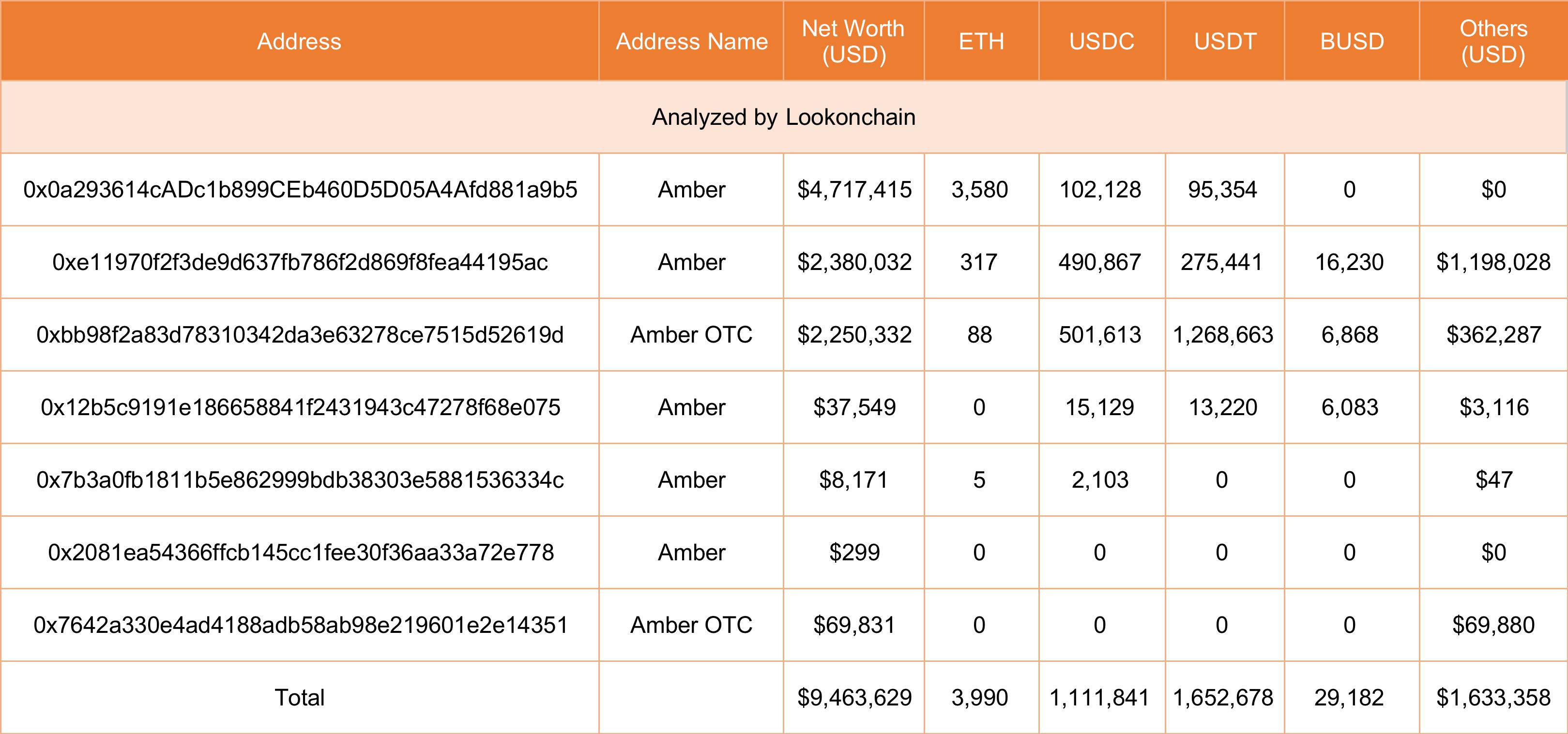
Task: Select the $69,831 net worth for Amber OTC
Action: [x=852, y=625]
